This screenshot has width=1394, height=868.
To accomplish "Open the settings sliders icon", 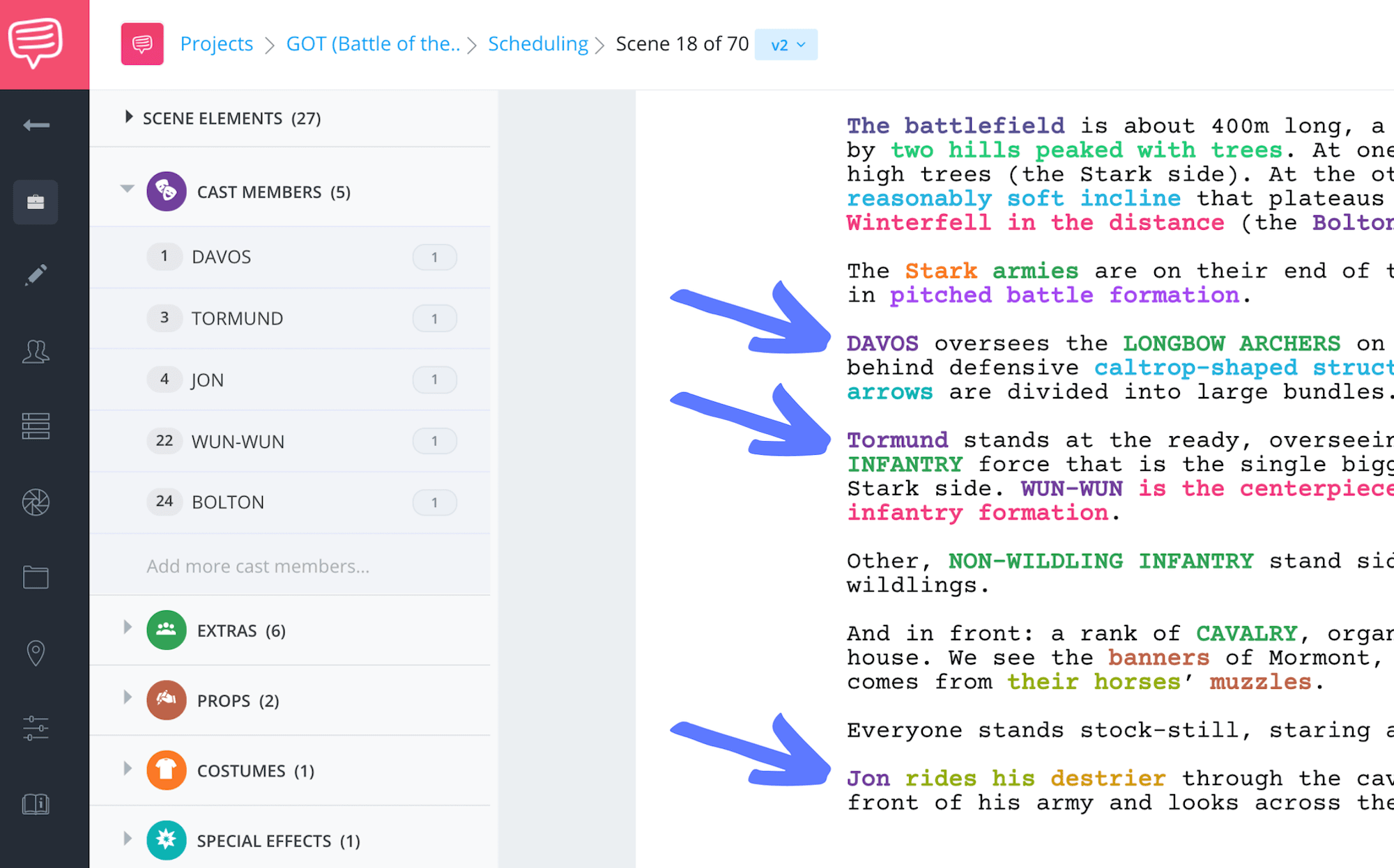I will click(x=36, y=728).
